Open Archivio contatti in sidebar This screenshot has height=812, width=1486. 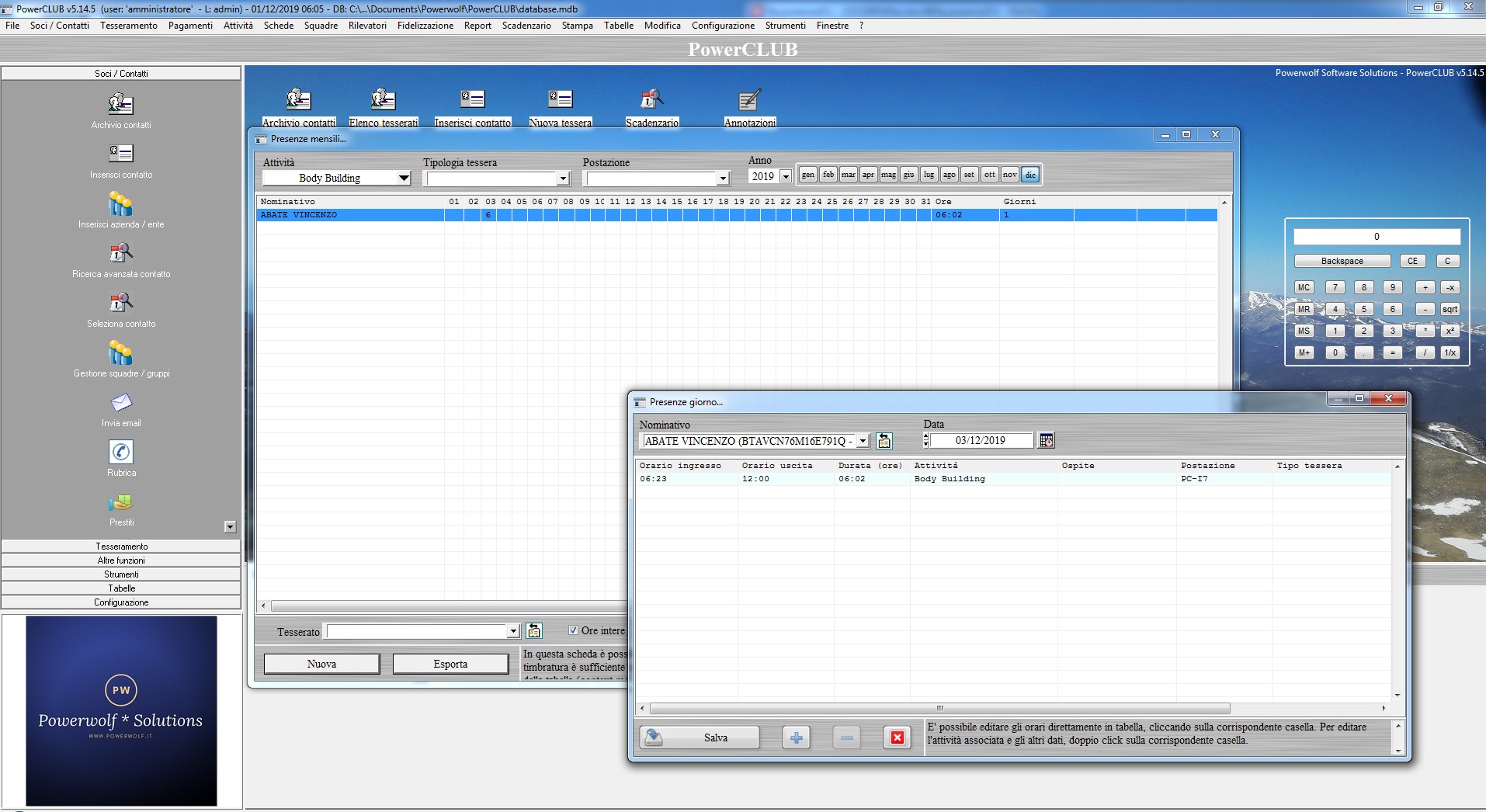tap(121, 111)
